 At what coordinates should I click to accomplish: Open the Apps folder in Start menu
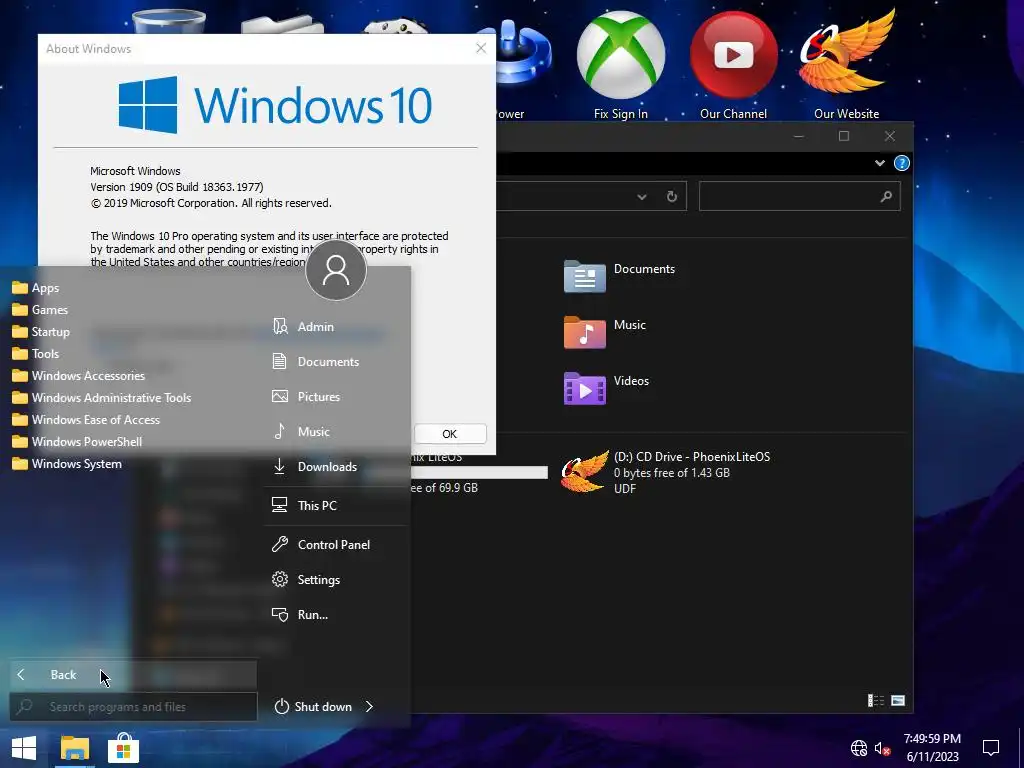click(36, 287)
